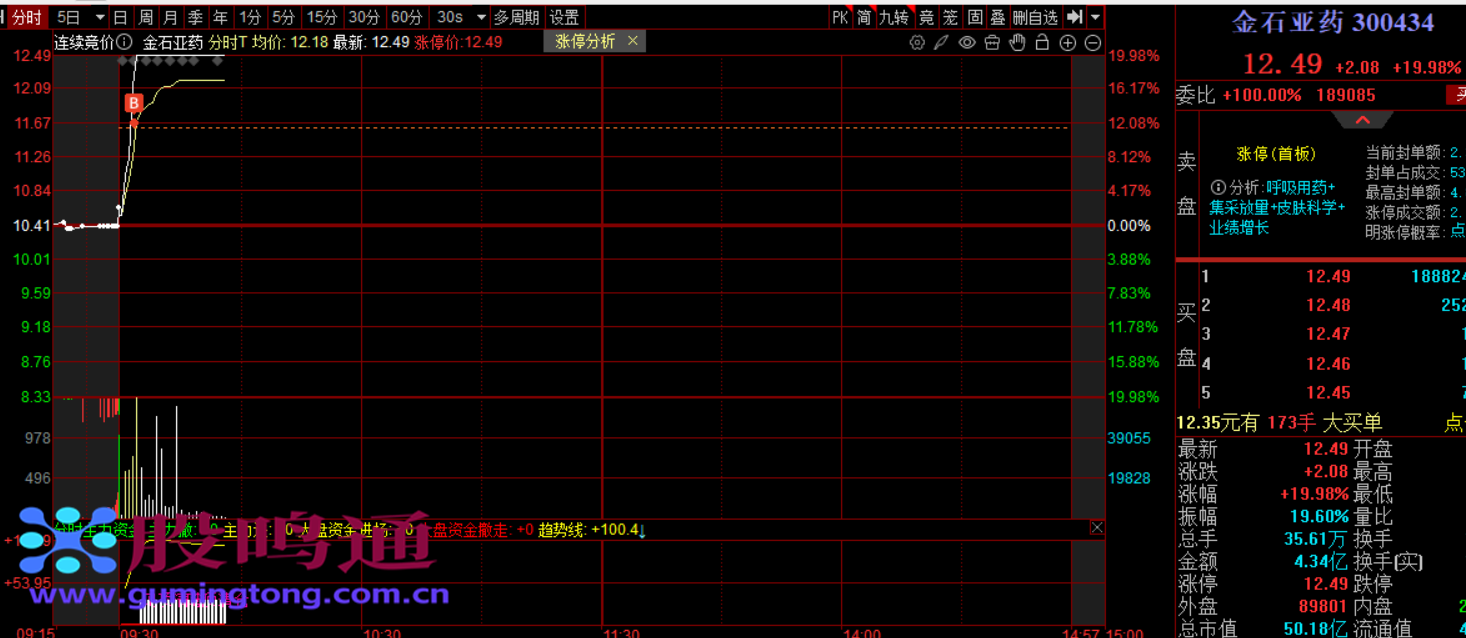Open the 年 yearly chart tab
The image size is (1466, 638).
(x=220, y=17)
